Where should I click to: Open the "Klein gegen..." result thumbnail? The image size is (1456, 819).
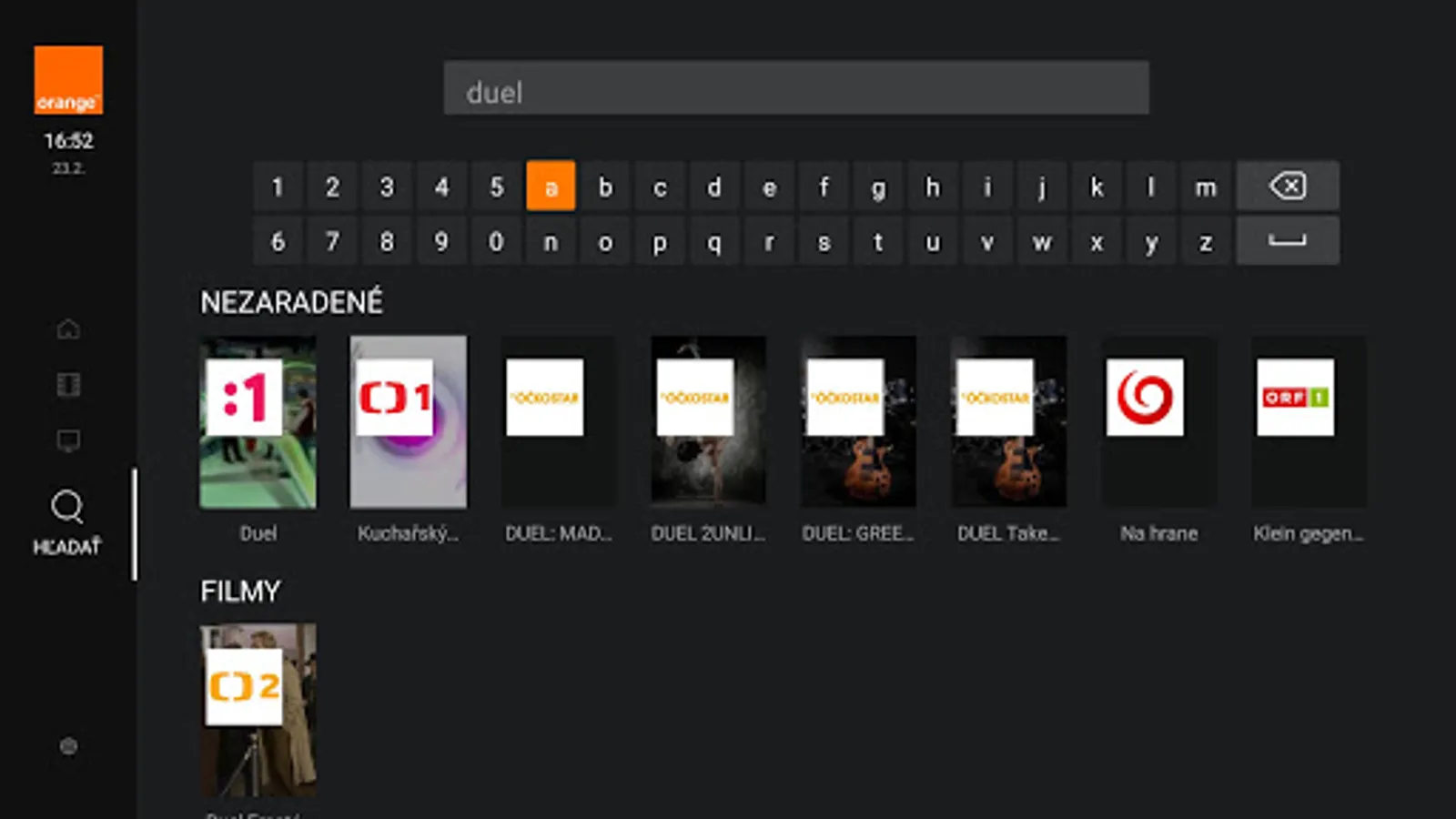pyautogui.click(x=1309, y=421)
